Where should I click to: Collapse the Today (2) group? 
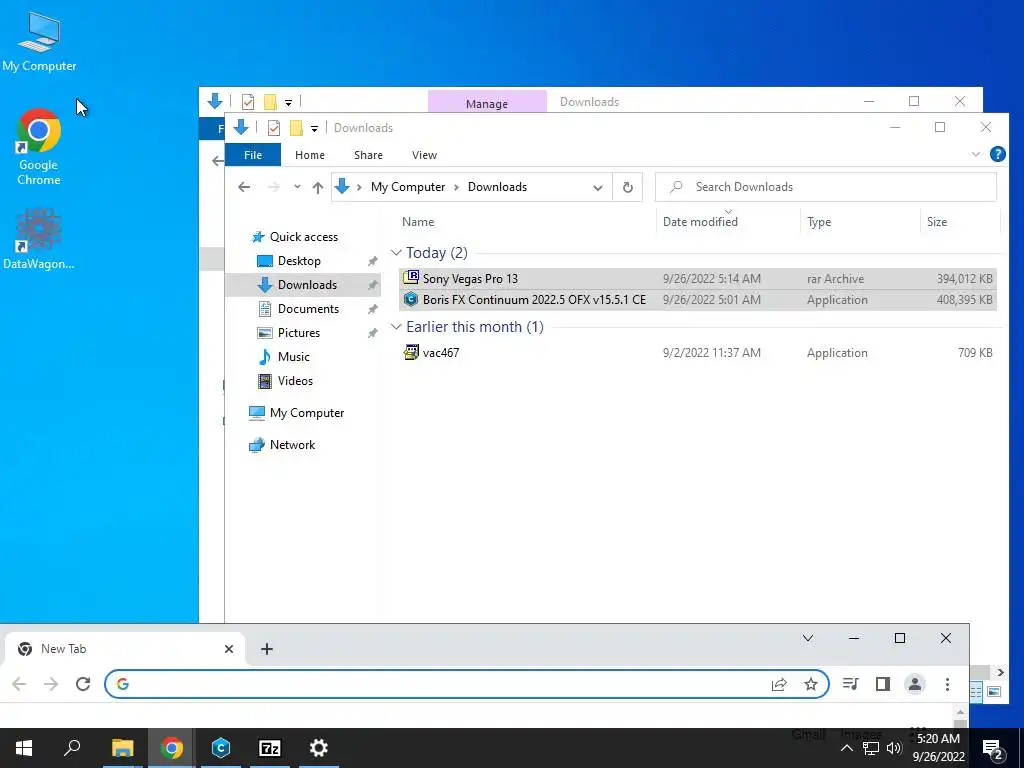click(x=396, y=253)
